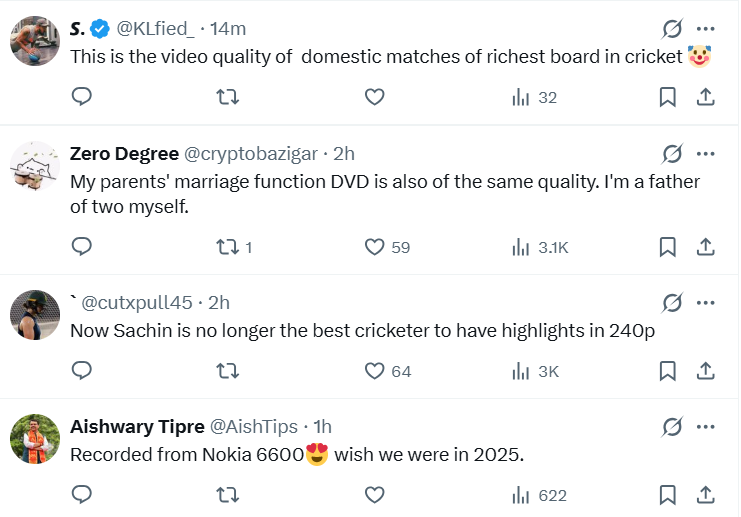Viewport: 741px width, 517px height.
Task: View analytics on Zero Degree's tweet
Action: 521,246
